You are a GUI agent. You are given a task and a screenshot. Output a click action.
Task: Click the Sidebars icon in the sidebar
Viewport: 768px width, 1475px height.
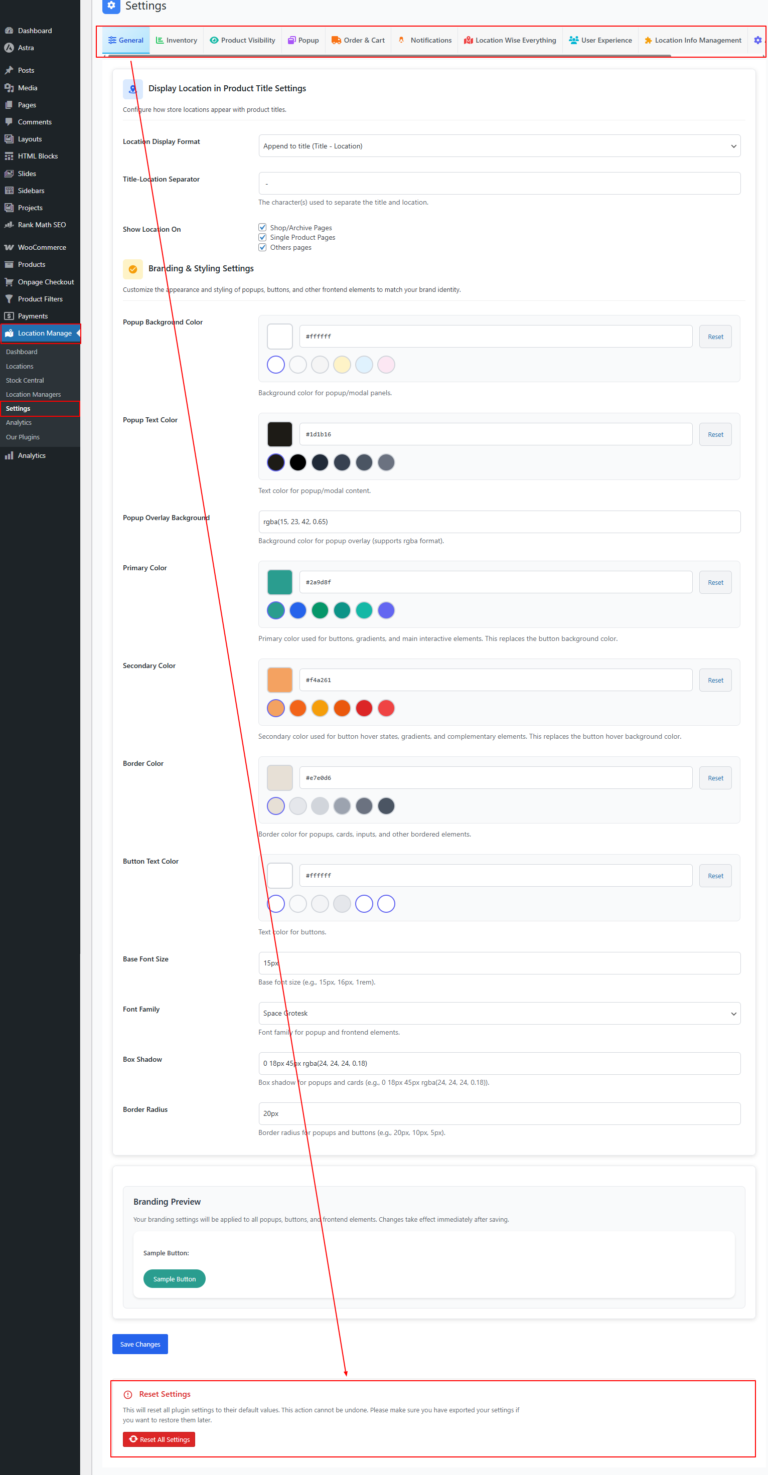point(9,190)
